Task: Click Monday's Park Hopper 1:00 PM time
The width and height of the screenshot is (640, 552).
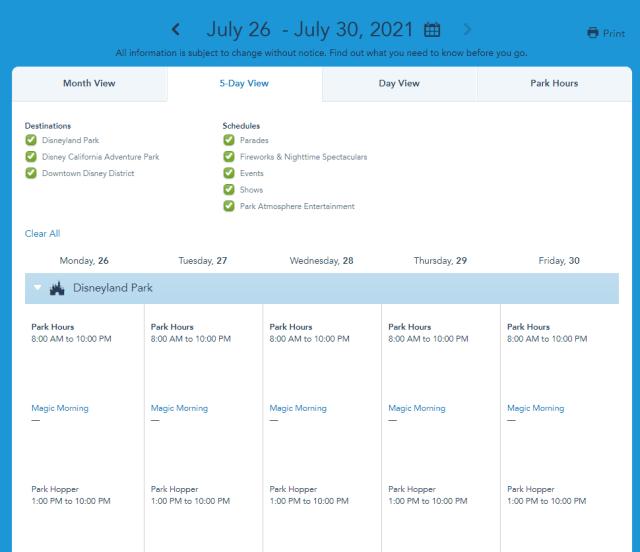Action: 71,501
